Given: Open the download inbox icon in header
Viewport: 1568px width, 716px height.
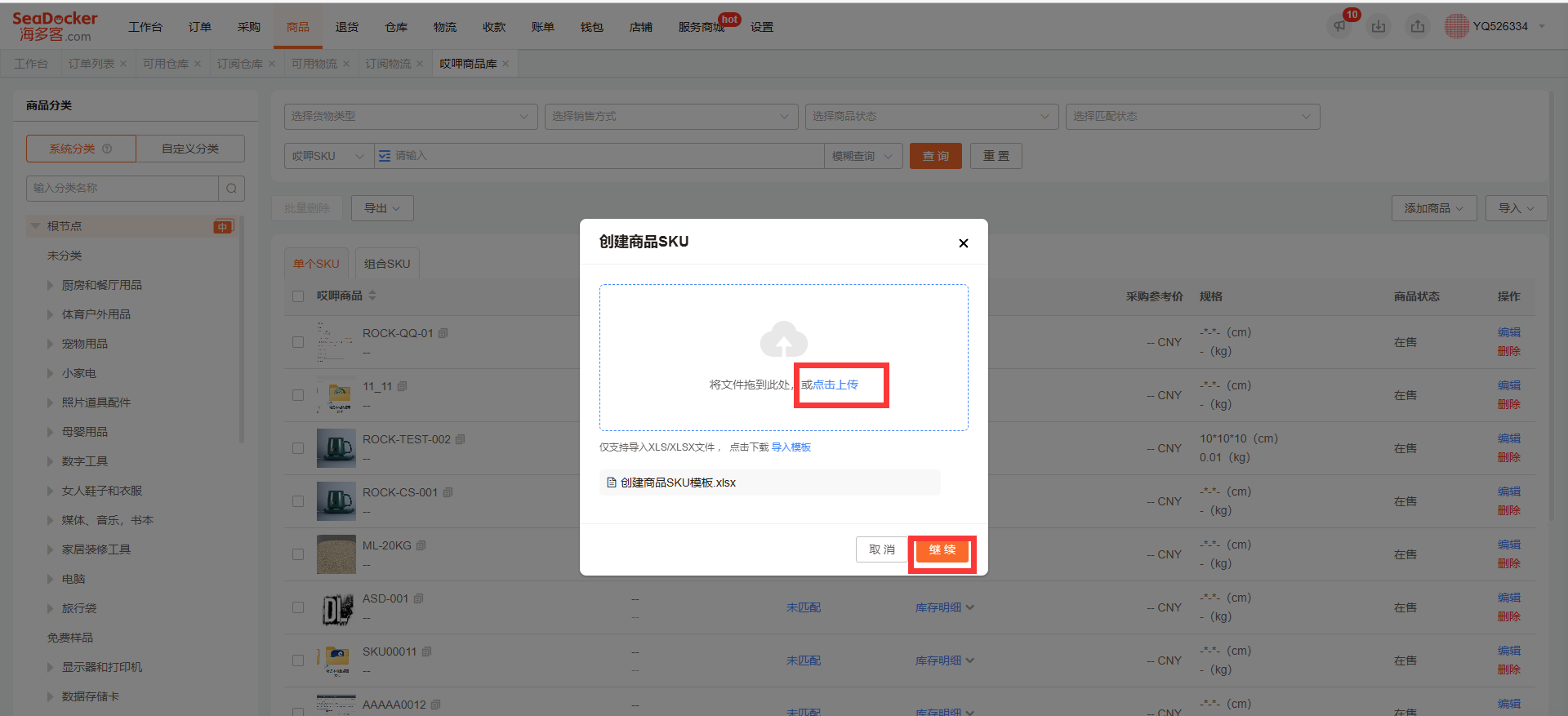Looking at the screenshot, I should [1379, 26].
